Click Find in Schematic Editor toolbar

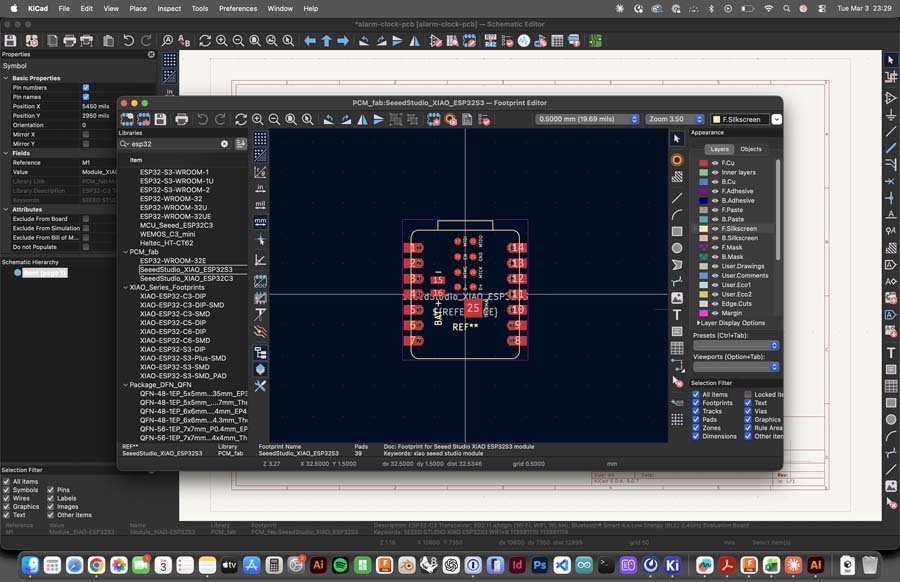point(167,41)
